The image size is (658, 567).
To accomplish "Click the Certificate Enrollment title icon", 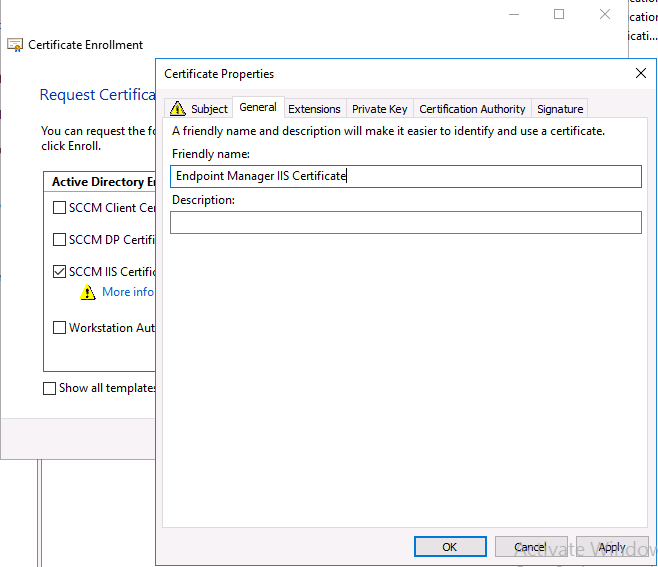I will click(x=15, y=44).
